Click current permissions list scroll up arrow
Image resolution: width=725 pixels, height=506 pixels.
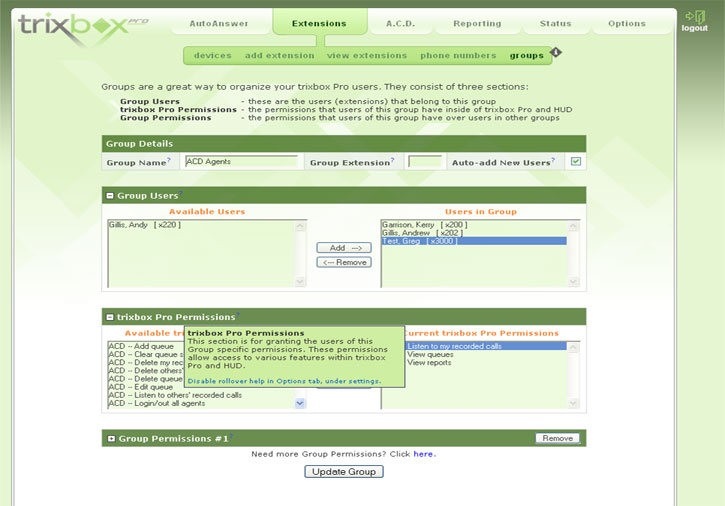pos(573,348)
